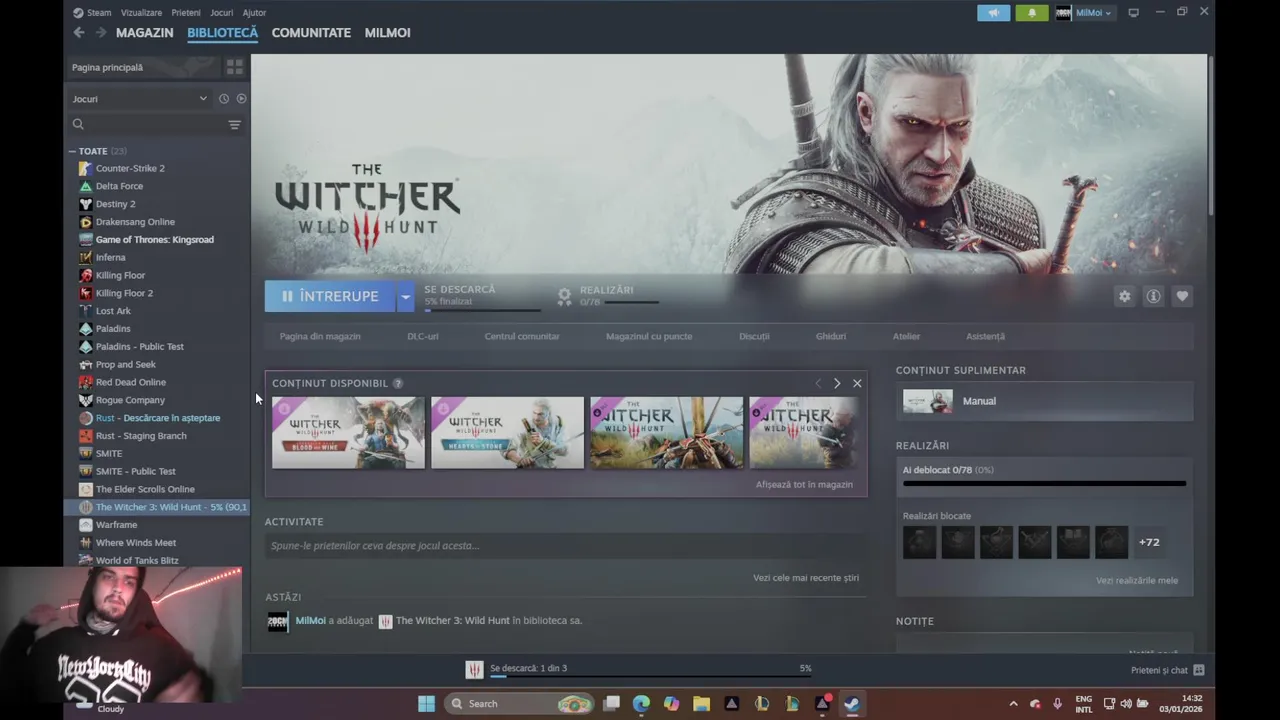1280x720 pixels.
Task: Open Friends and chat icon
Action: 1198,670
